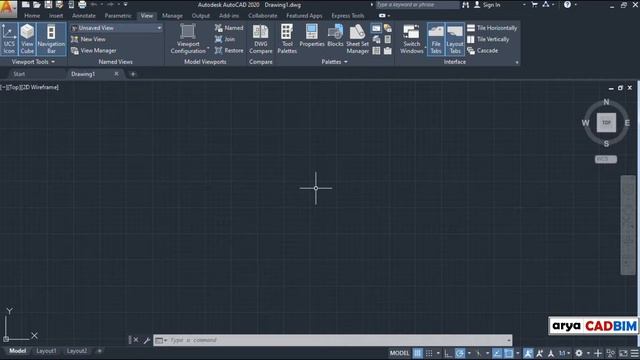Screen dimensions: 640x360
Task: Open the Add-ins ribbon tab
Action: point(229,16)
